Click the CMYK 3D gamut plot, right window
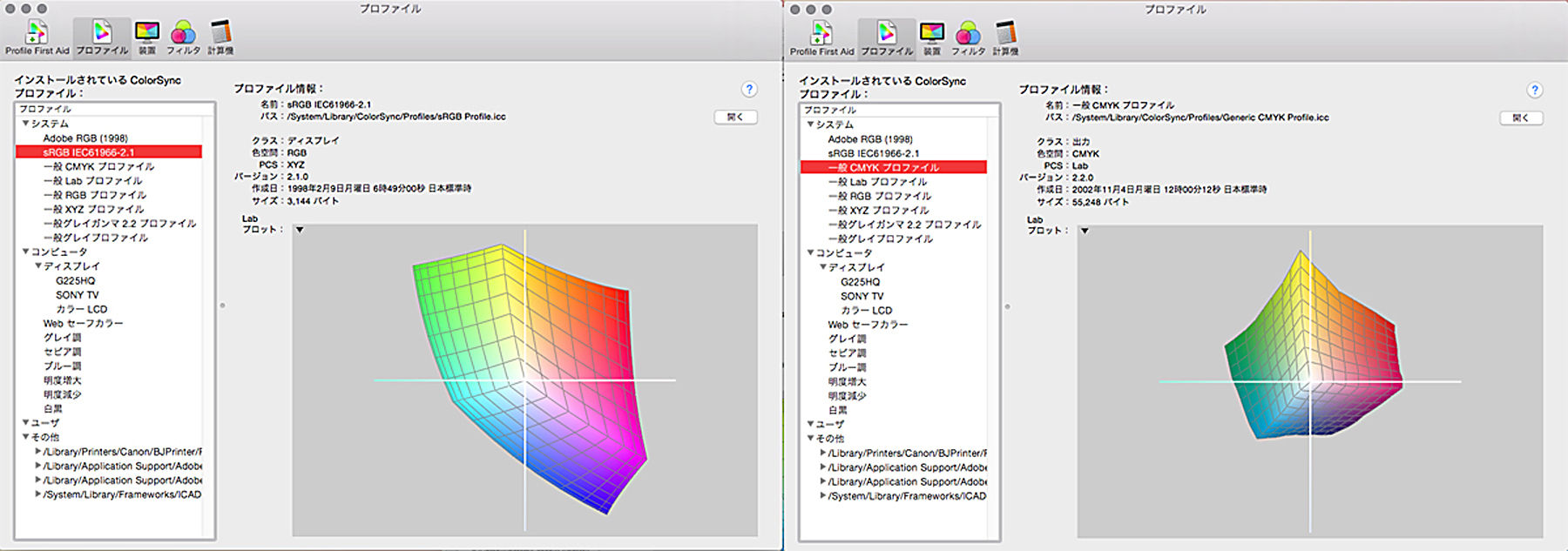1568x551 pixels. click(x=1310, y=381)
